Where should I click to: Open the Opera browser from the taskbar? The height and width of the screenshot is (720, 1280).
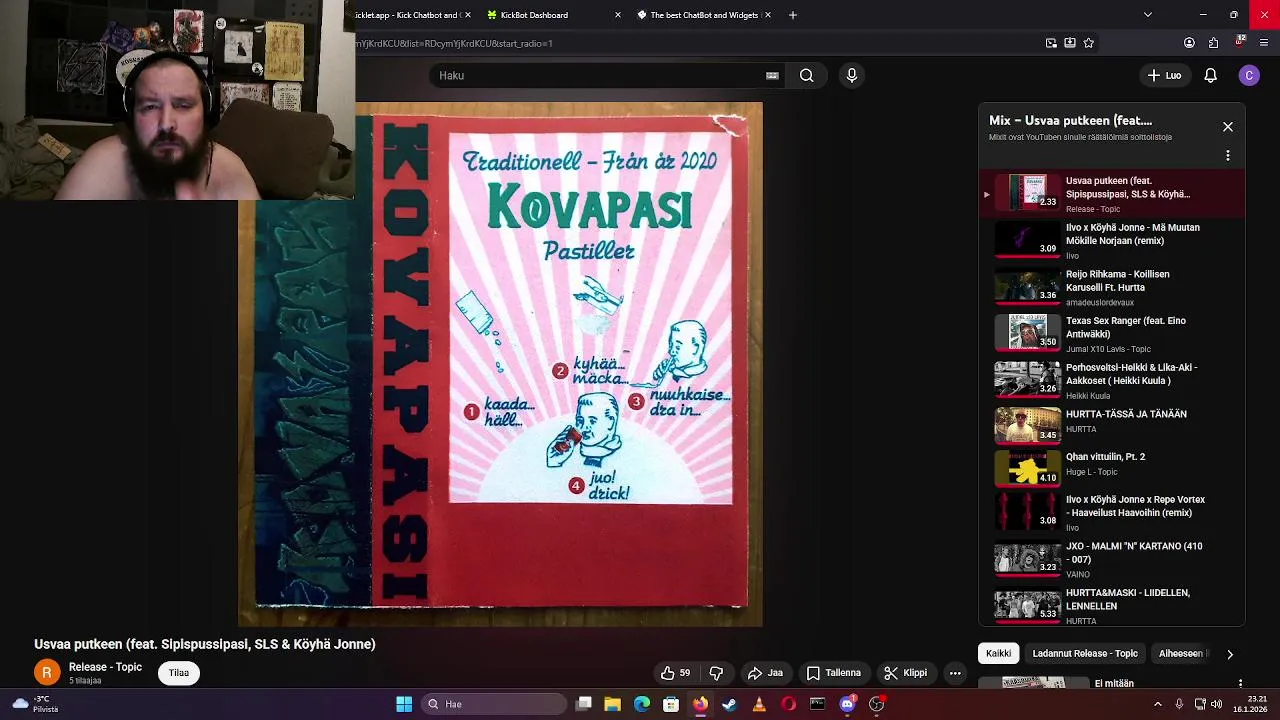(x=788, y=704)
